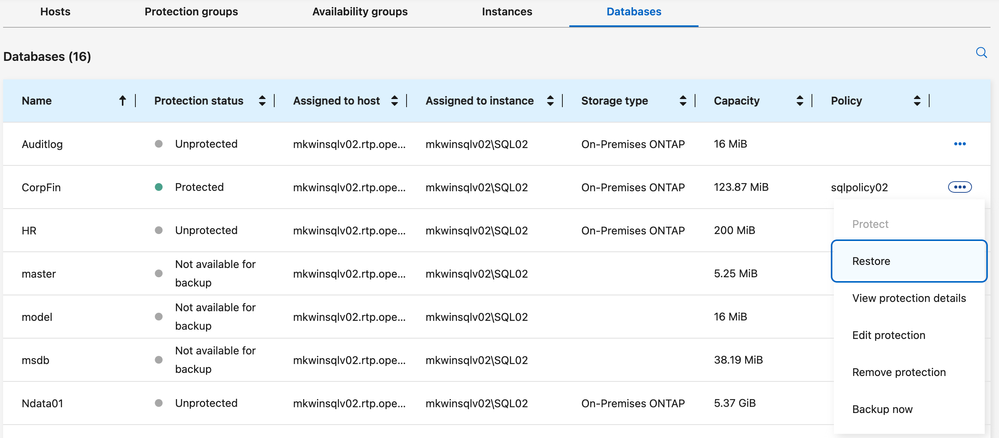Sort the Assigned to instance column
Image resolution: width=999 pixels, height=438 pixels.
pos(550,101)
